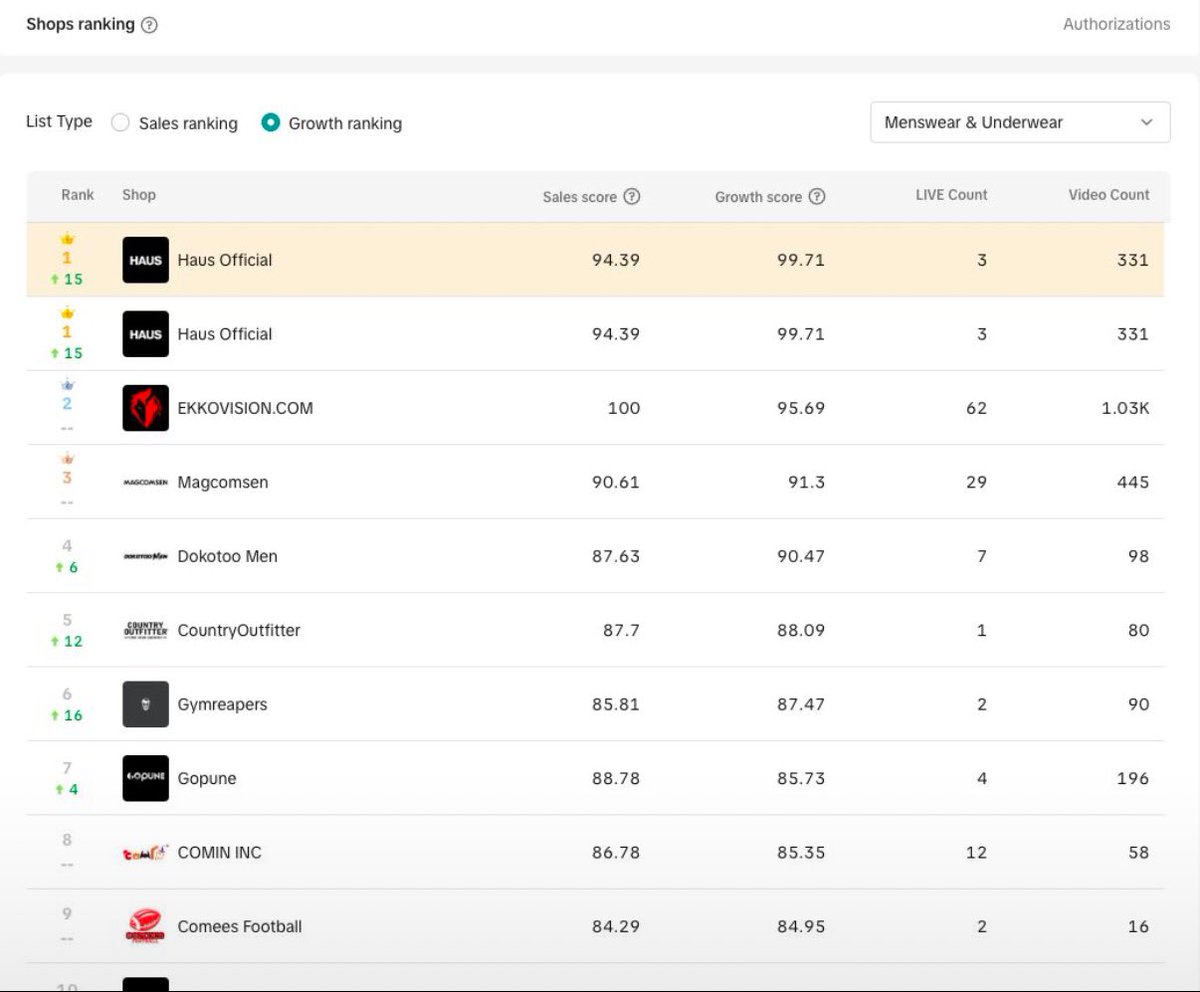This screenshot has height=992, width=1200.
Task: Click the Growth score help icon
Action: click(817, 196)
